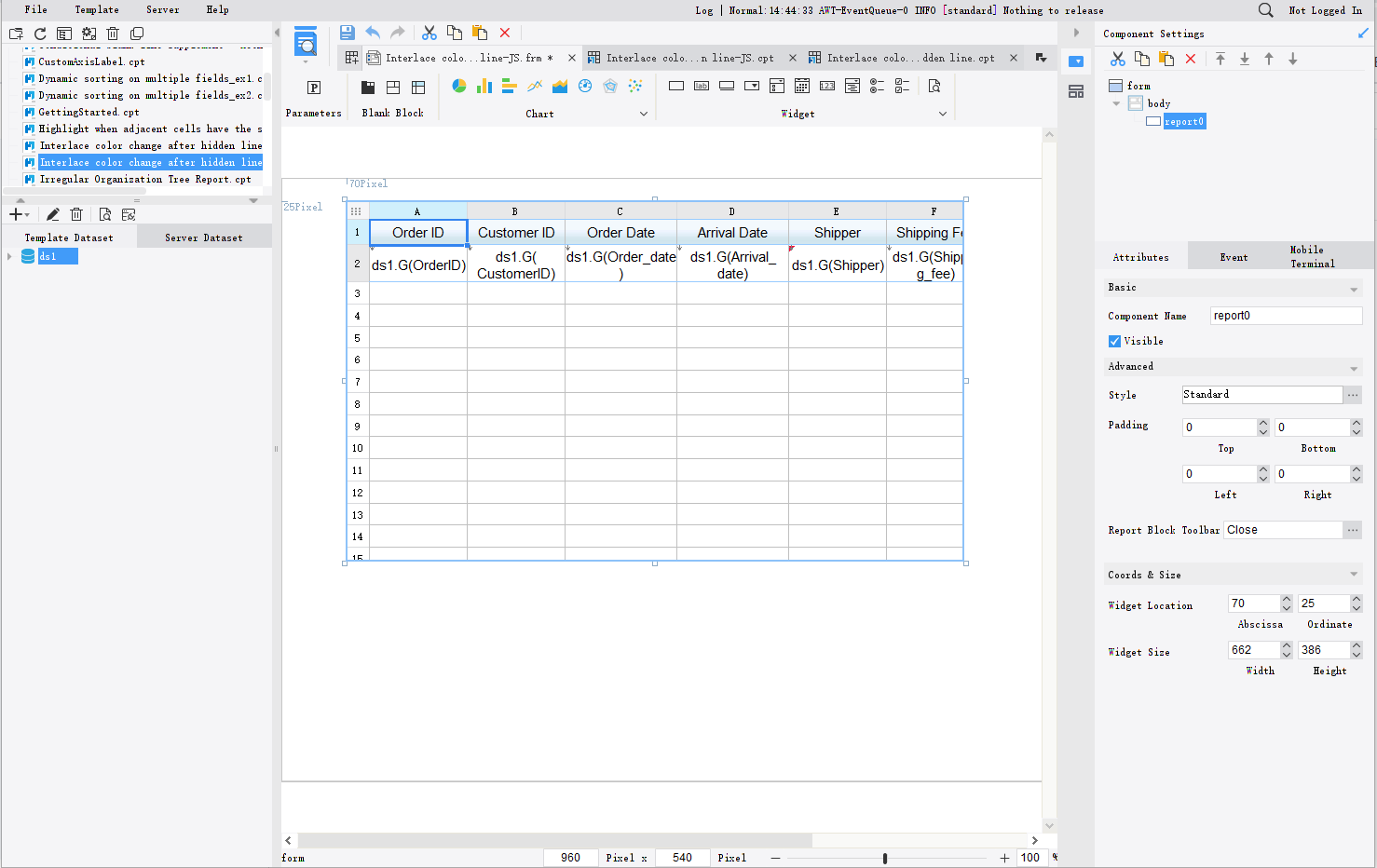This screenshot has width=1377, height=868.
Task: Switch to the Event tab
Action: 1234,257
